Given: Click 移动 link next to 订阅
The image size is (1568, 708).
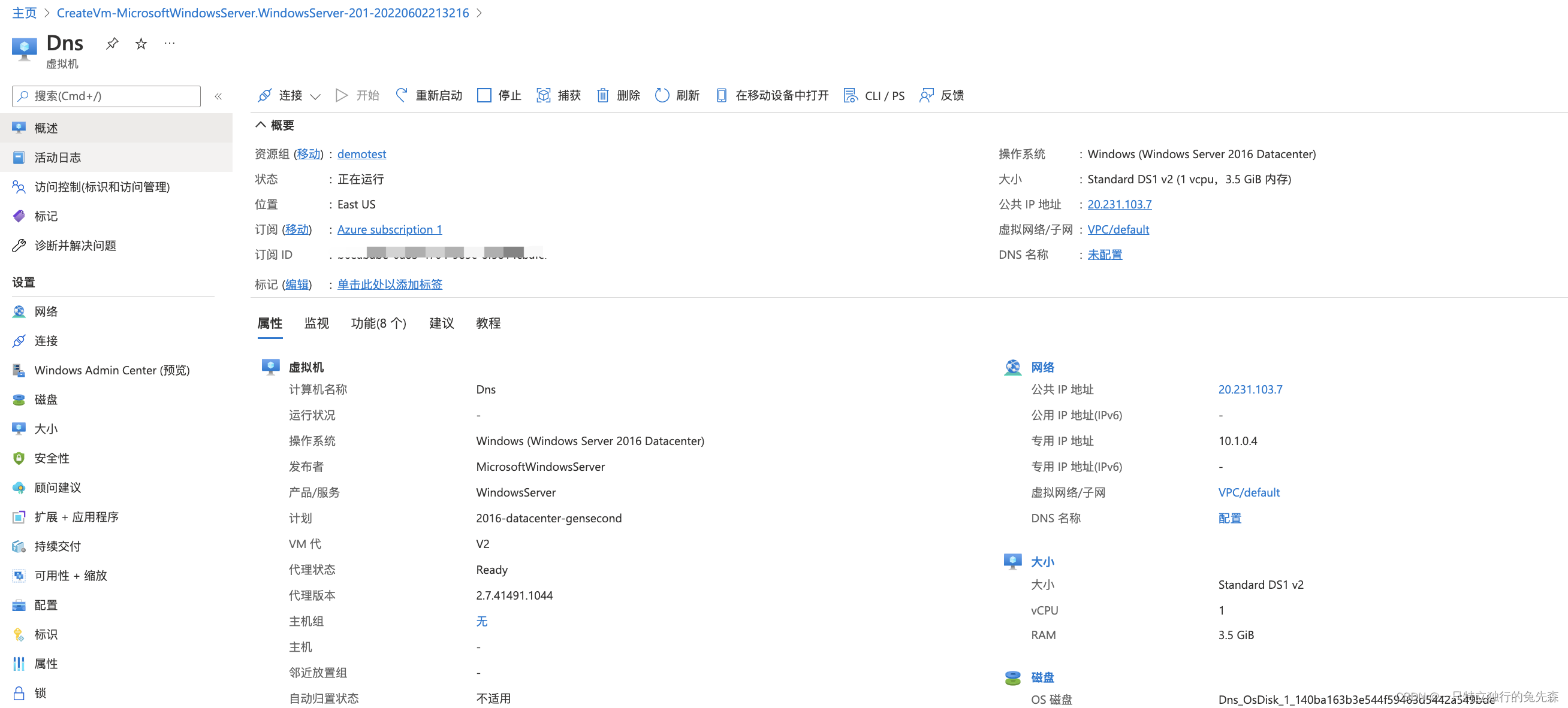Looking at the screenshot, I should (x=297, y=229).
